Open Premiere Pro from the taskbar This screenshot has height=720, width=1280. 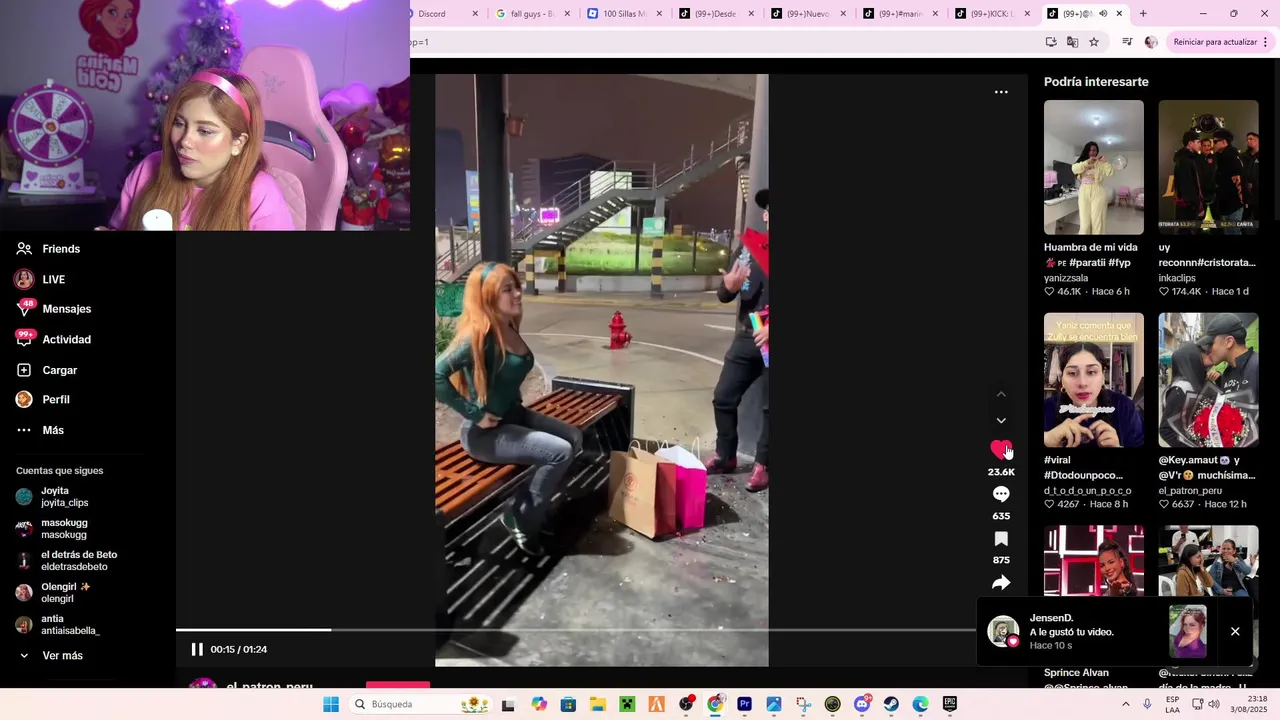pos(744,704)
